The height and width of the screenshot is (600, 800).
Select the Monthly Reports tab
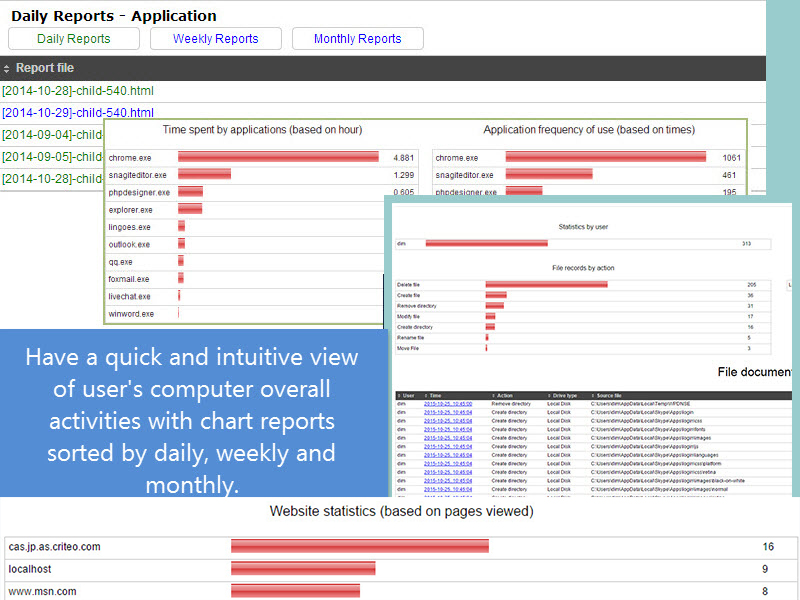pyautogui.click(x=357, y=39)
